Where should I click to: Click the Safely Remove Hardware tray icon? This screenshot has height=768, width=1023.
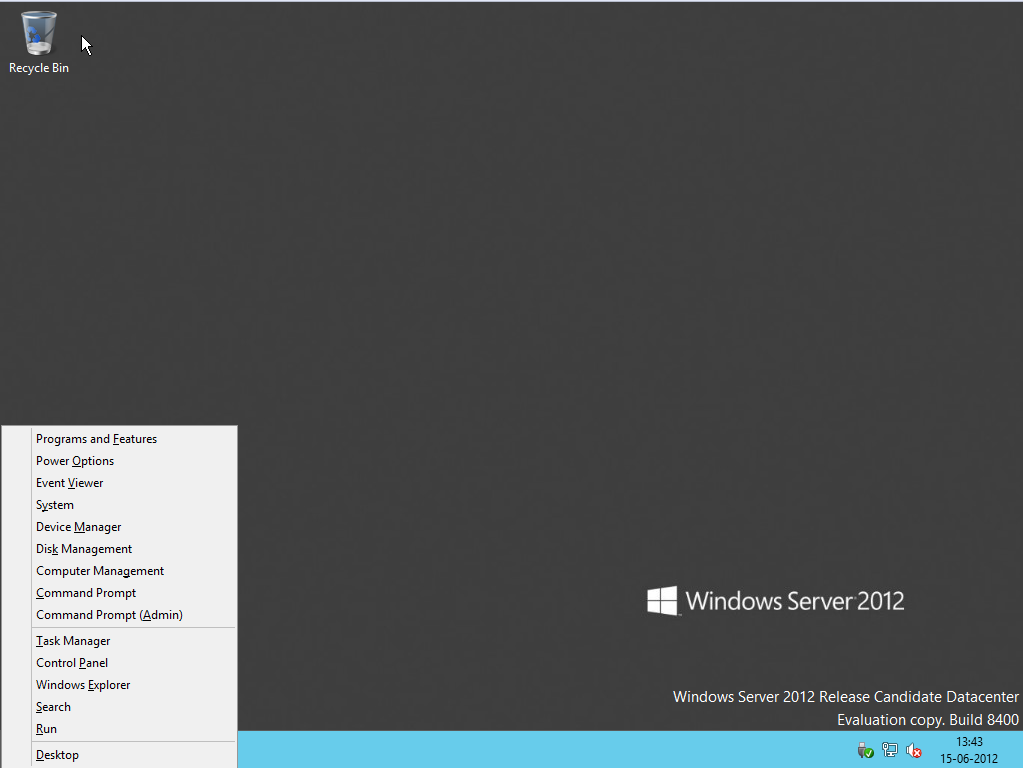point(866,750)
